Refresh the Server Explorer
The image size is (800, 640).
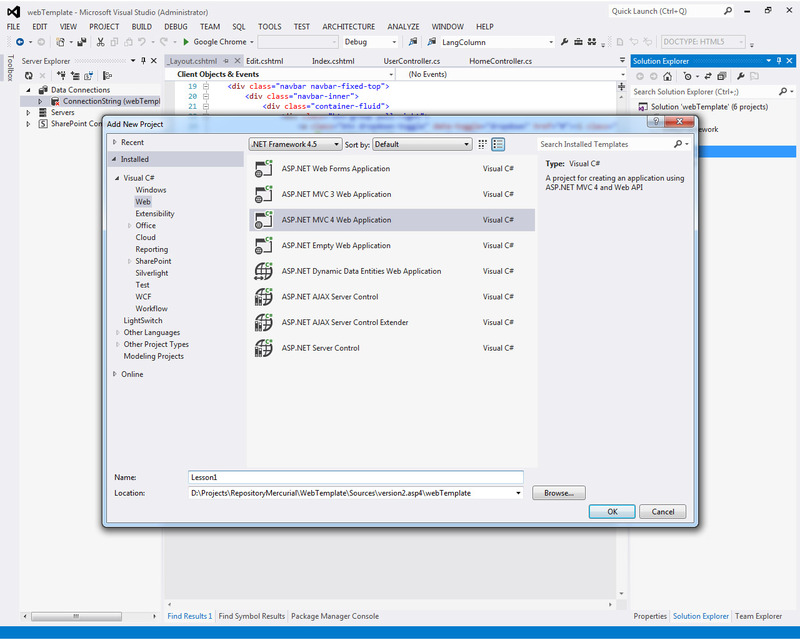pyautogui.click(x=29, y=76)
